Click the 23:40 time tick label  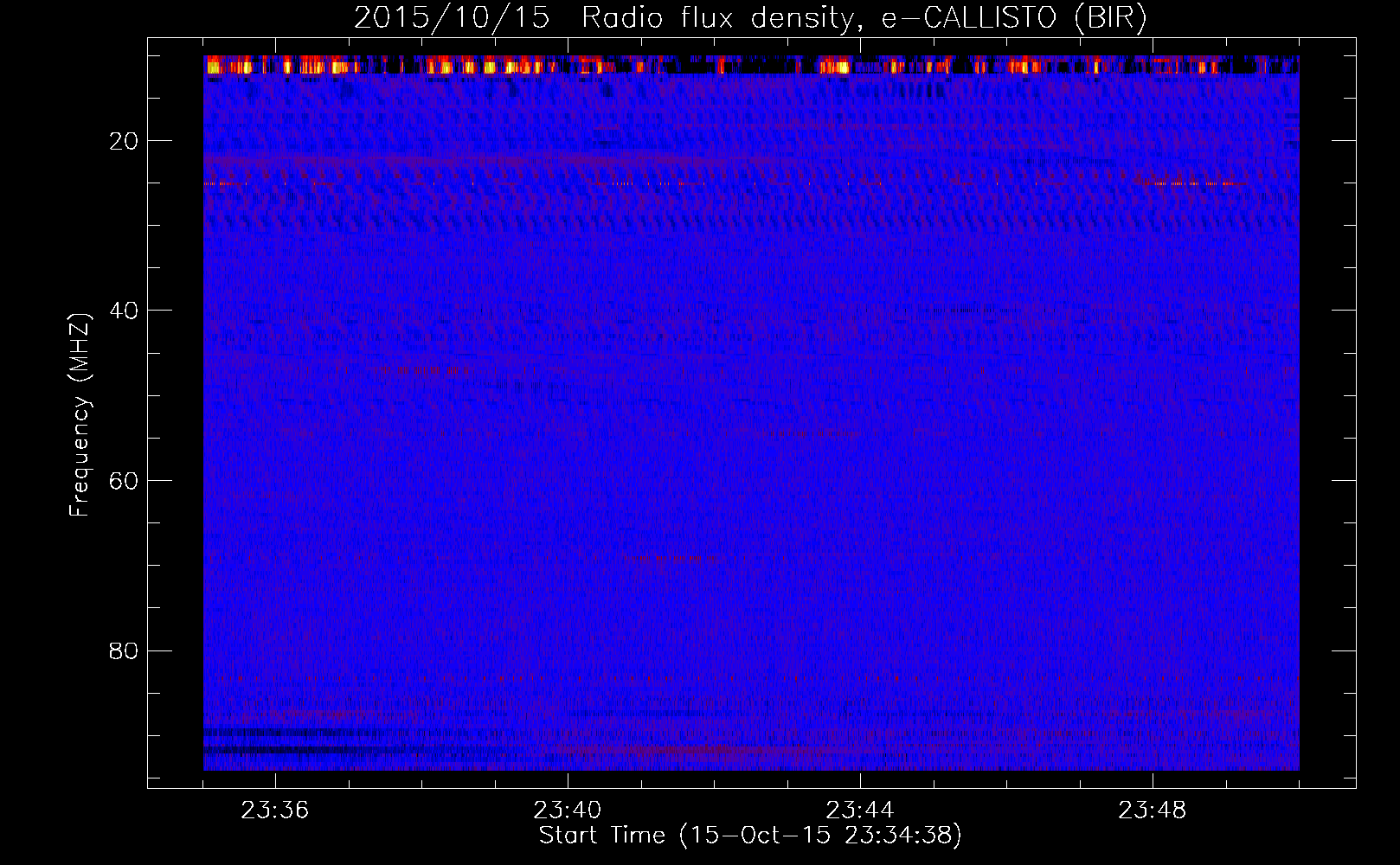(x=568, y=811)
